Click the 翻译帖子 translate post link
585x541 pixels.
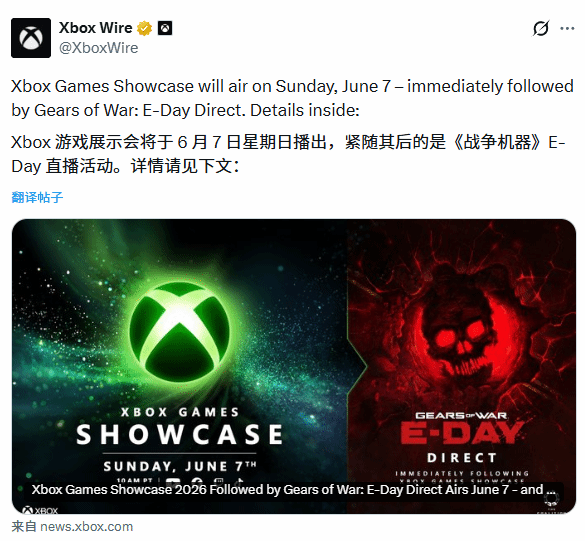tap(37, 197)
